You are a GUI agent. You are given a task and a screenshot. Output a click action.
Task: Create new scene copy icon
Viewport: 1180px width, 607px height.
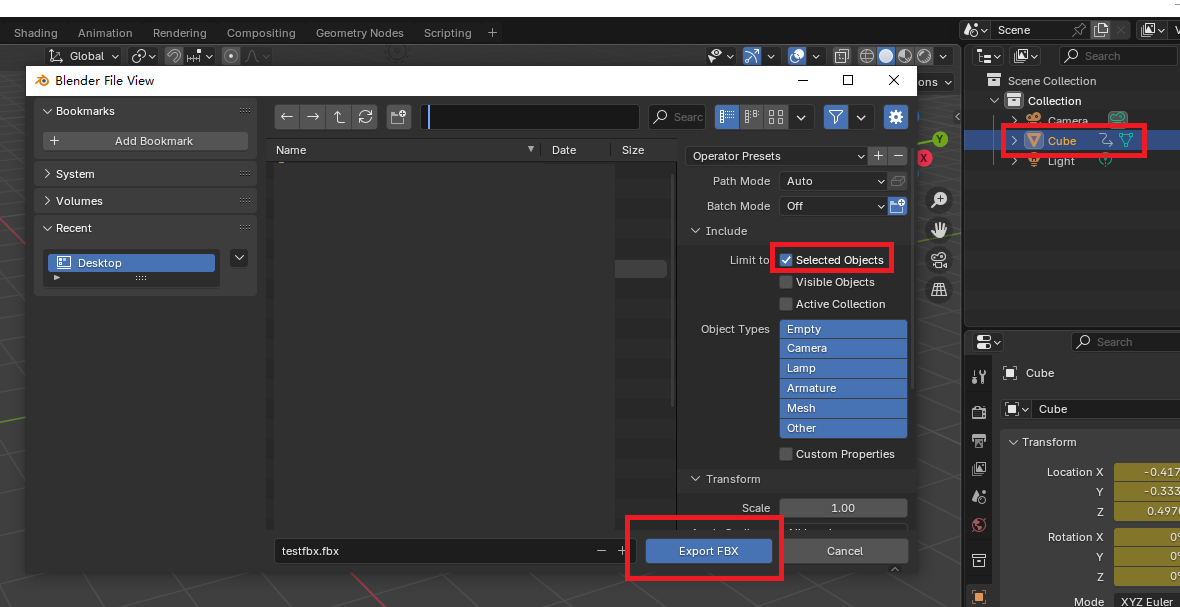click(1101, 30)
